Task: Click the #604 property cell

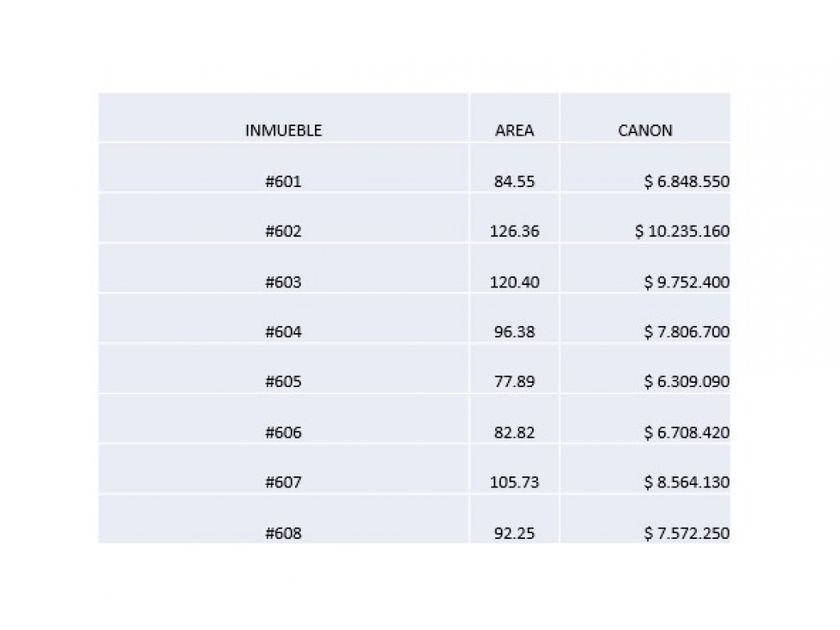Action: pos(283,332)
